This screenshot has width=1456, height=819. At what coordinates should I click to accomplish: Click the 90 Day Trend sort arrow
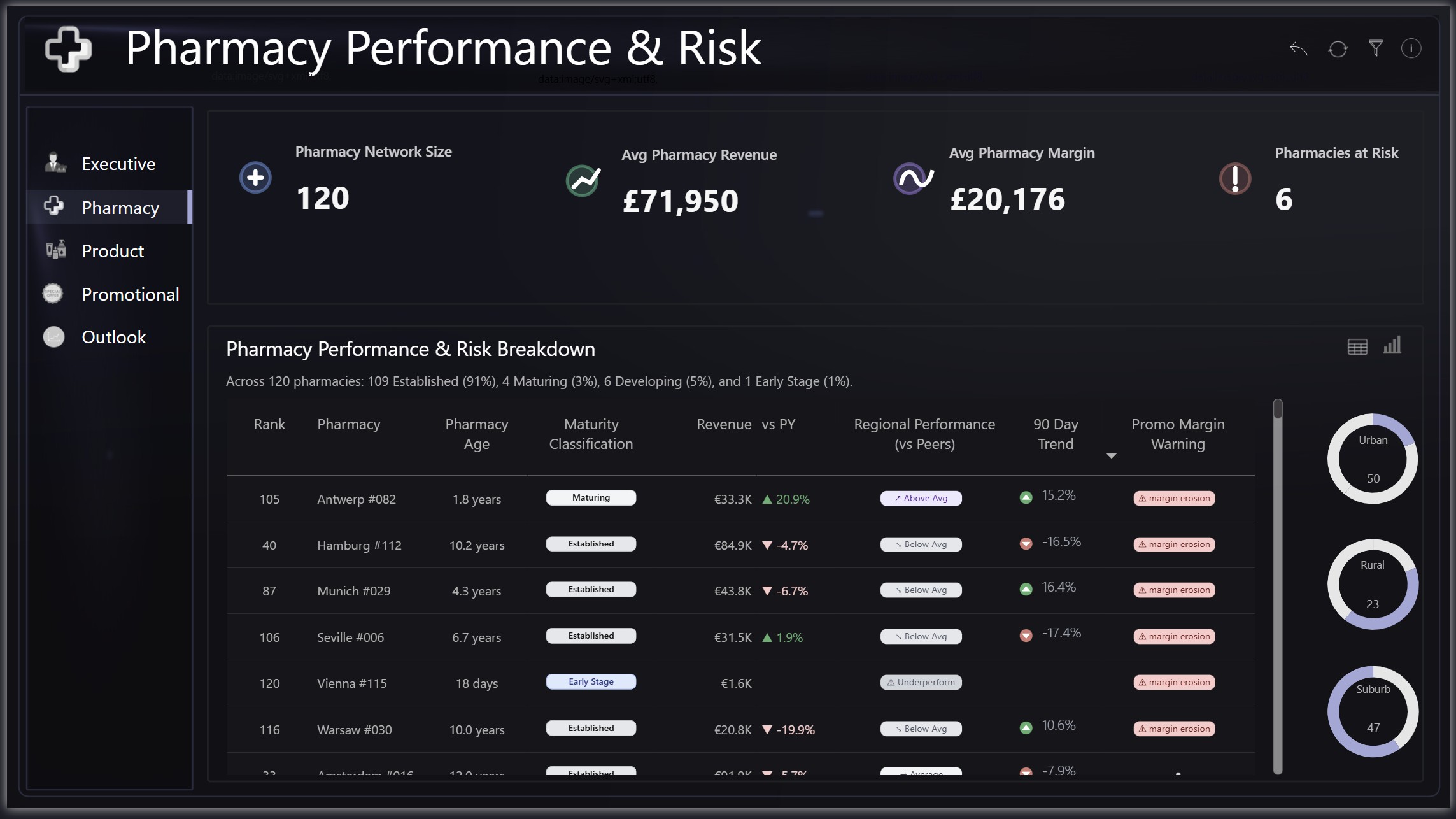pyautogui.click(x=1111, y=456)
